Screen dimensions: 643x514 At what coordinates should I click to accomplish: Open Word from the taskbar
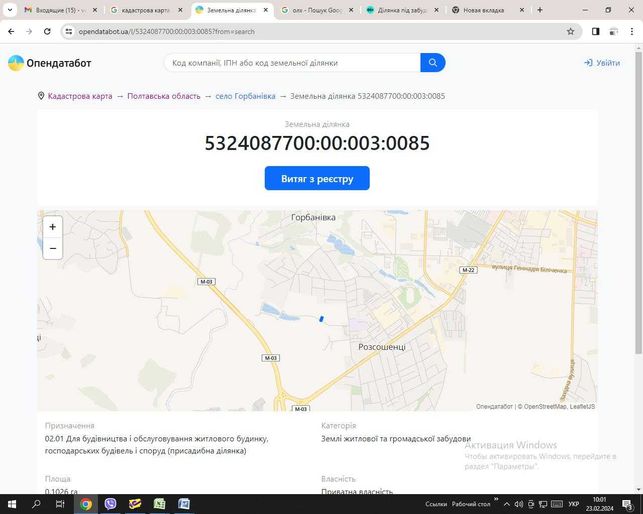pos(184,504)
